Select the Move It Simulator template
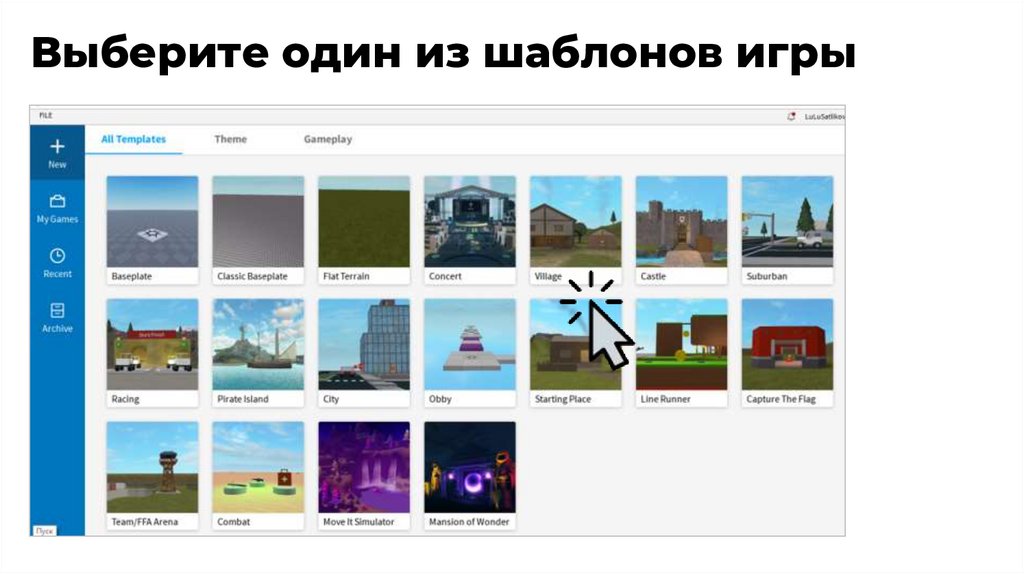 (x=364, y=475)
